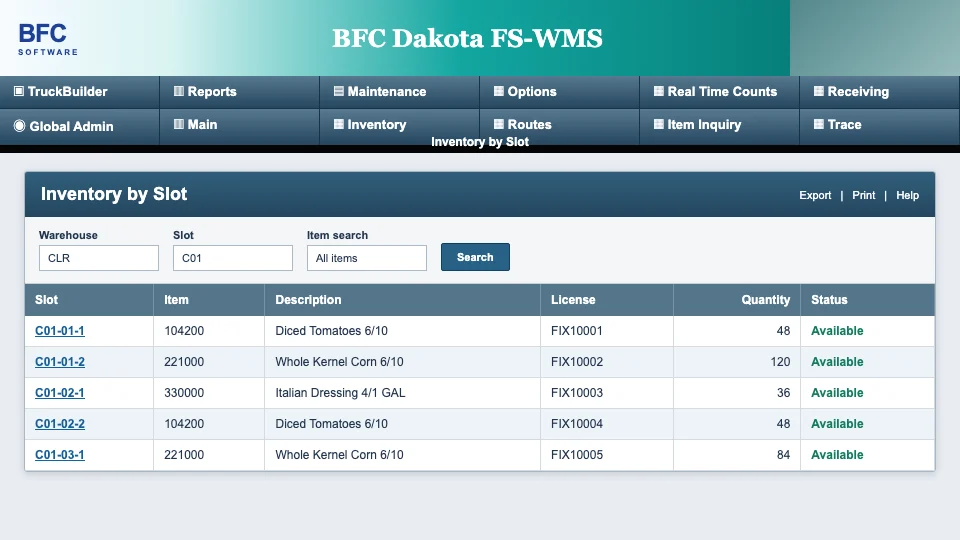The image size is (960, 540).
Task: Click Available status for FIX10001 row
Action: point(837,331)
